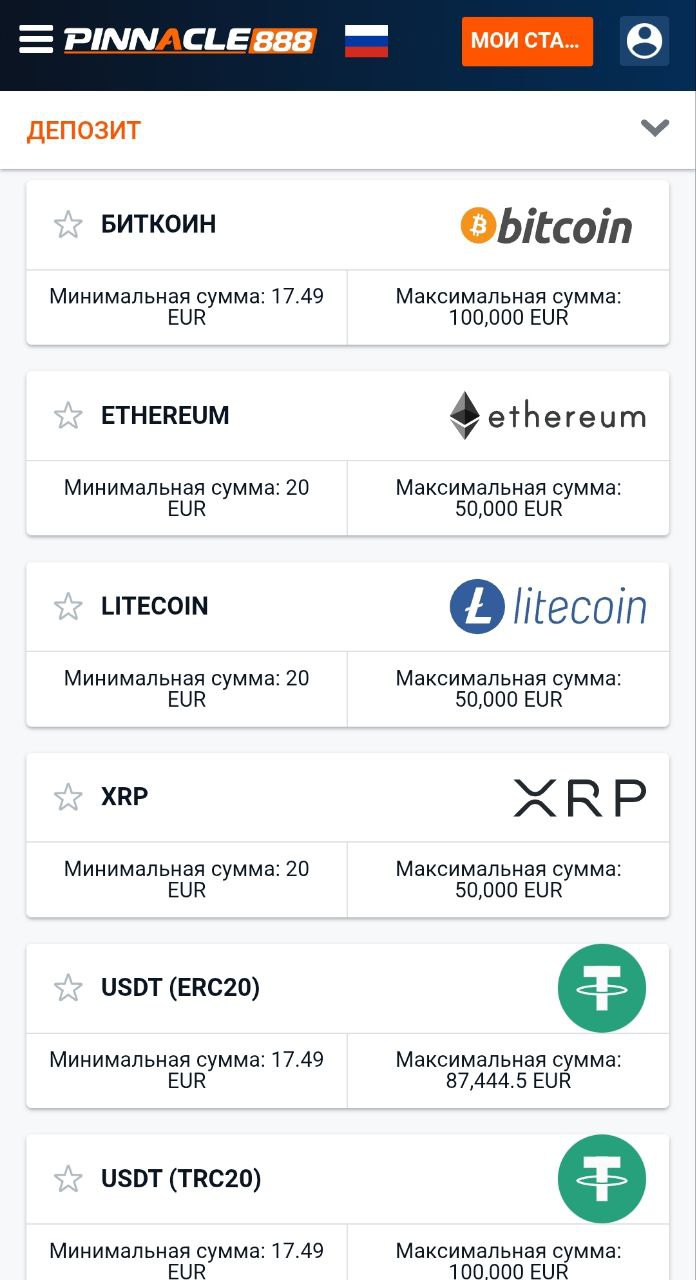Screen dimensions: 696x1280
Task: Tap the Tether icon for USDT (TRC20)
Action: click(602, 1179)
